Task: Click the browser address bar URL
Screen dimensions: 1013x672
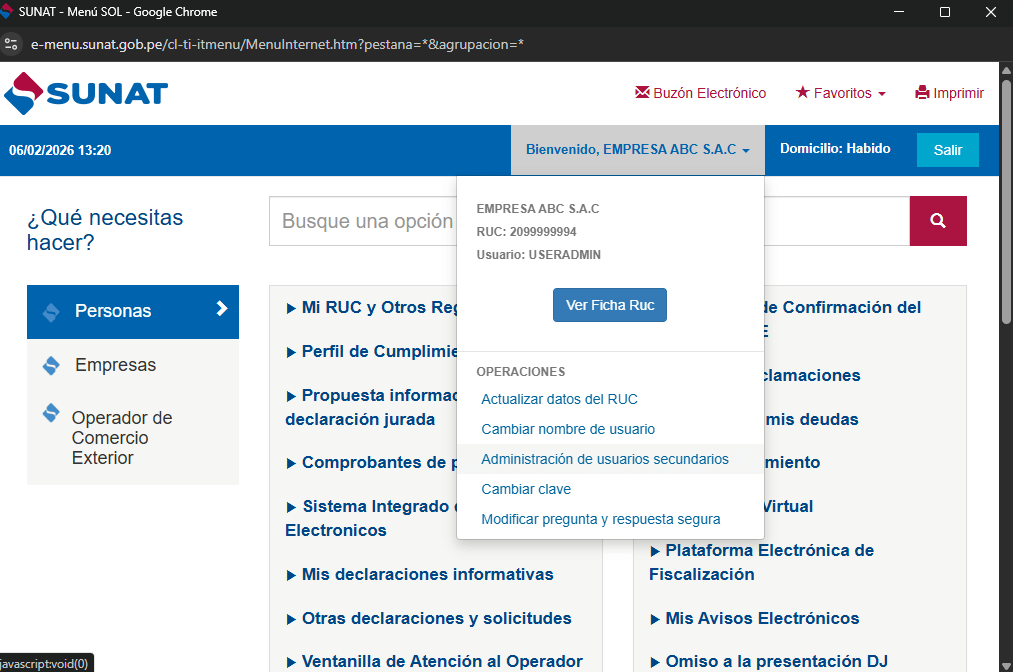Action: [277, 44]
